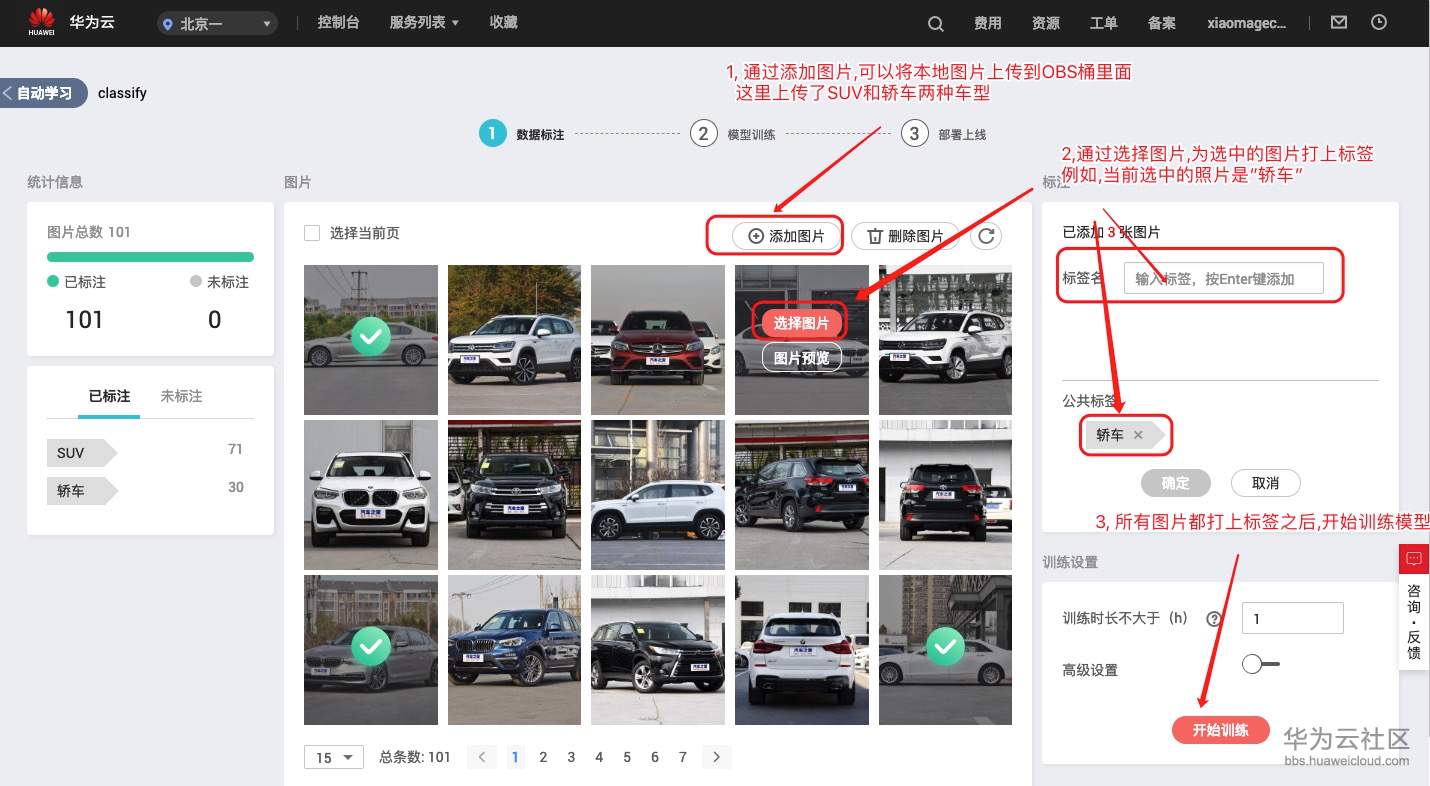This screenshot has width=1430, height=786.
Task: Deselect the checked silver sedan in top row
Action: (x=370, y=339)
